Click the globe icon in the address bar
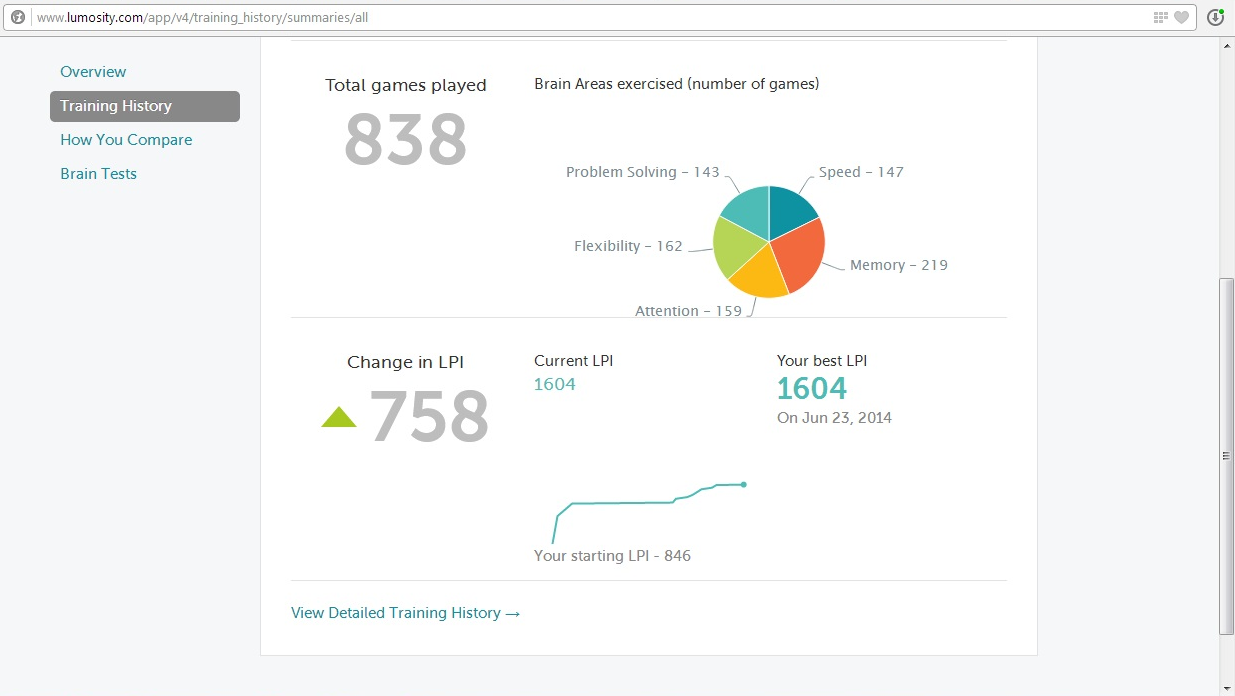This screenshot has height=696, width=1235. coord(17,17)
